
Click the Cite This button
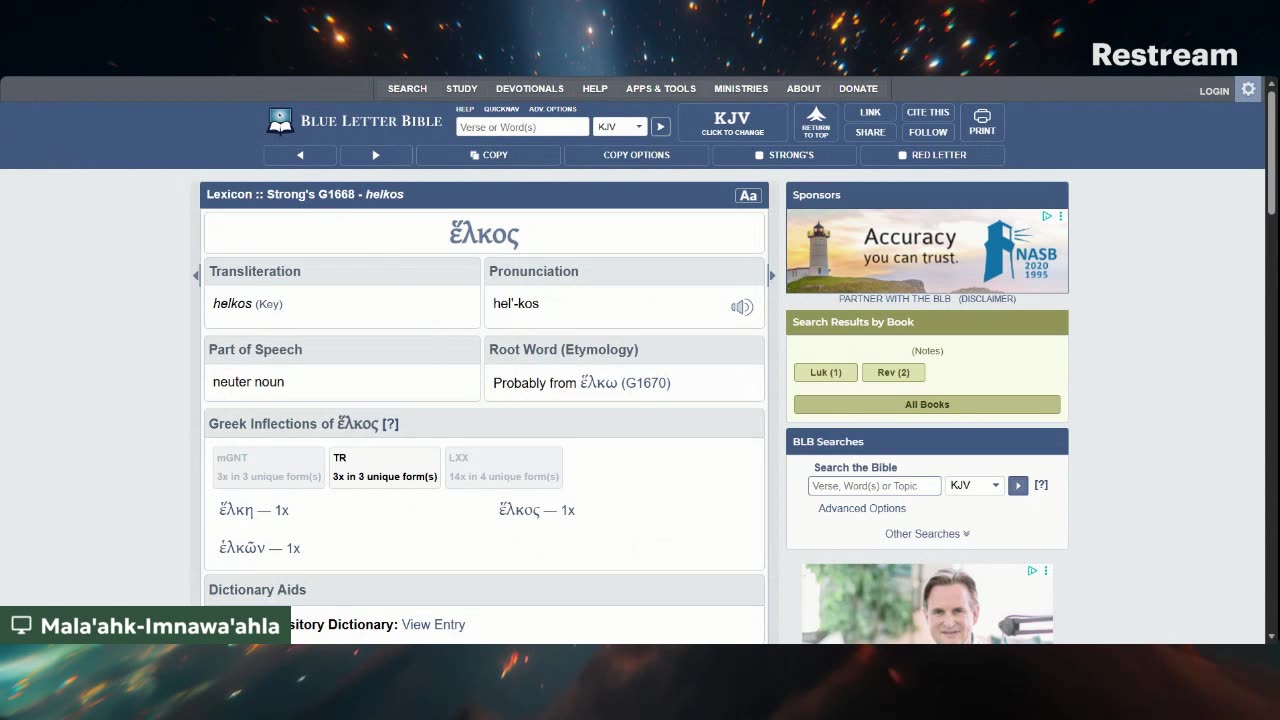pos(928,112)
